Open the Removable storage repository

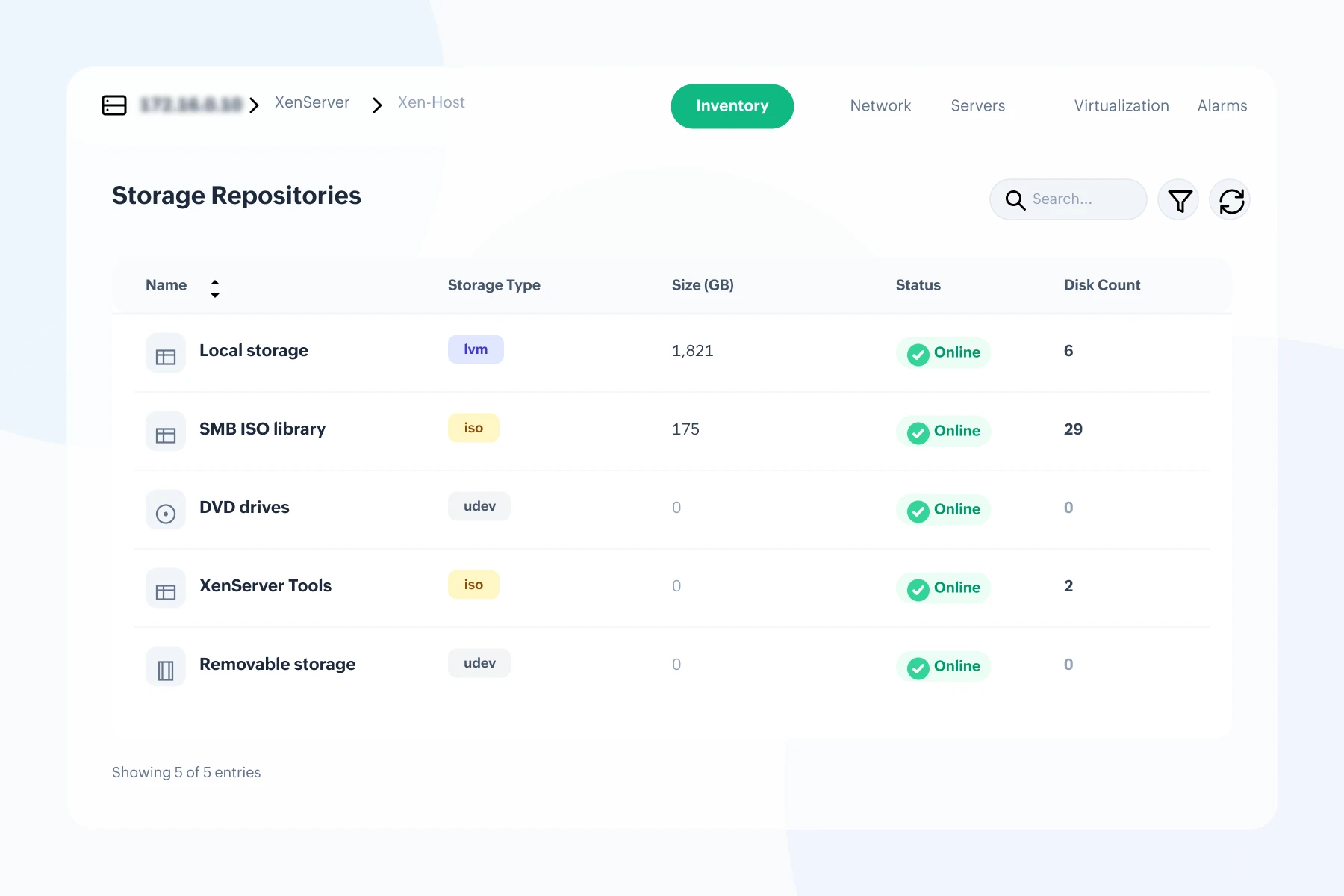tap(277, 665)
